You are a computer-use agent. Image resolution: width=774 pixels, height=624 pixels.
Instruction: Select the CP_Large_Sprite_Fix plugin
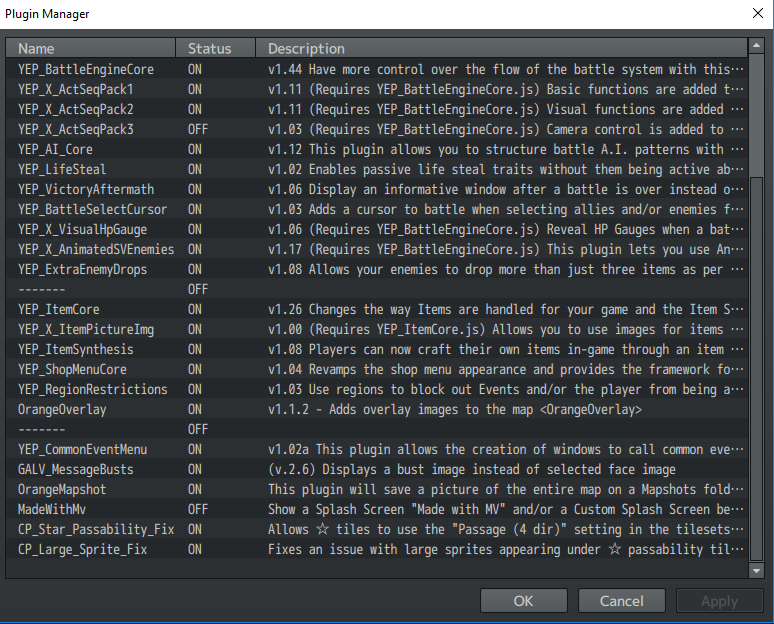tap(377, 549)
